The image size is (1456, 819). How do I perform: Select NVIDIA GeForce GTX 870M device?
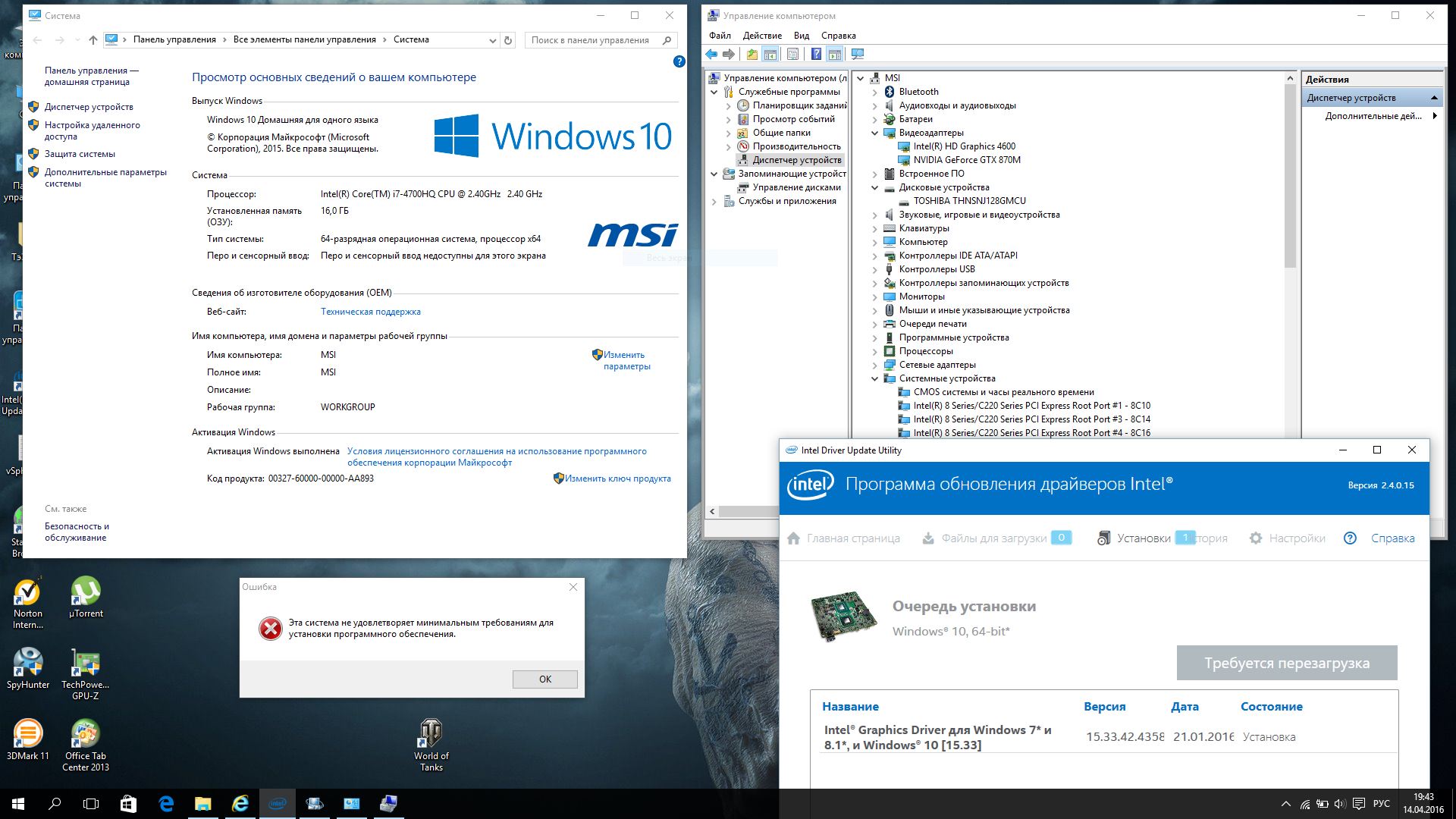coord(967,160)
